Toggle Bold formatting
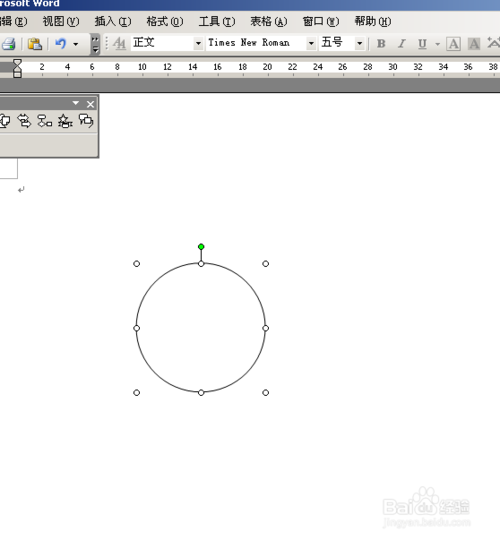Image resolution: width=500 pixels, height=540 pixels. (381, 44)
